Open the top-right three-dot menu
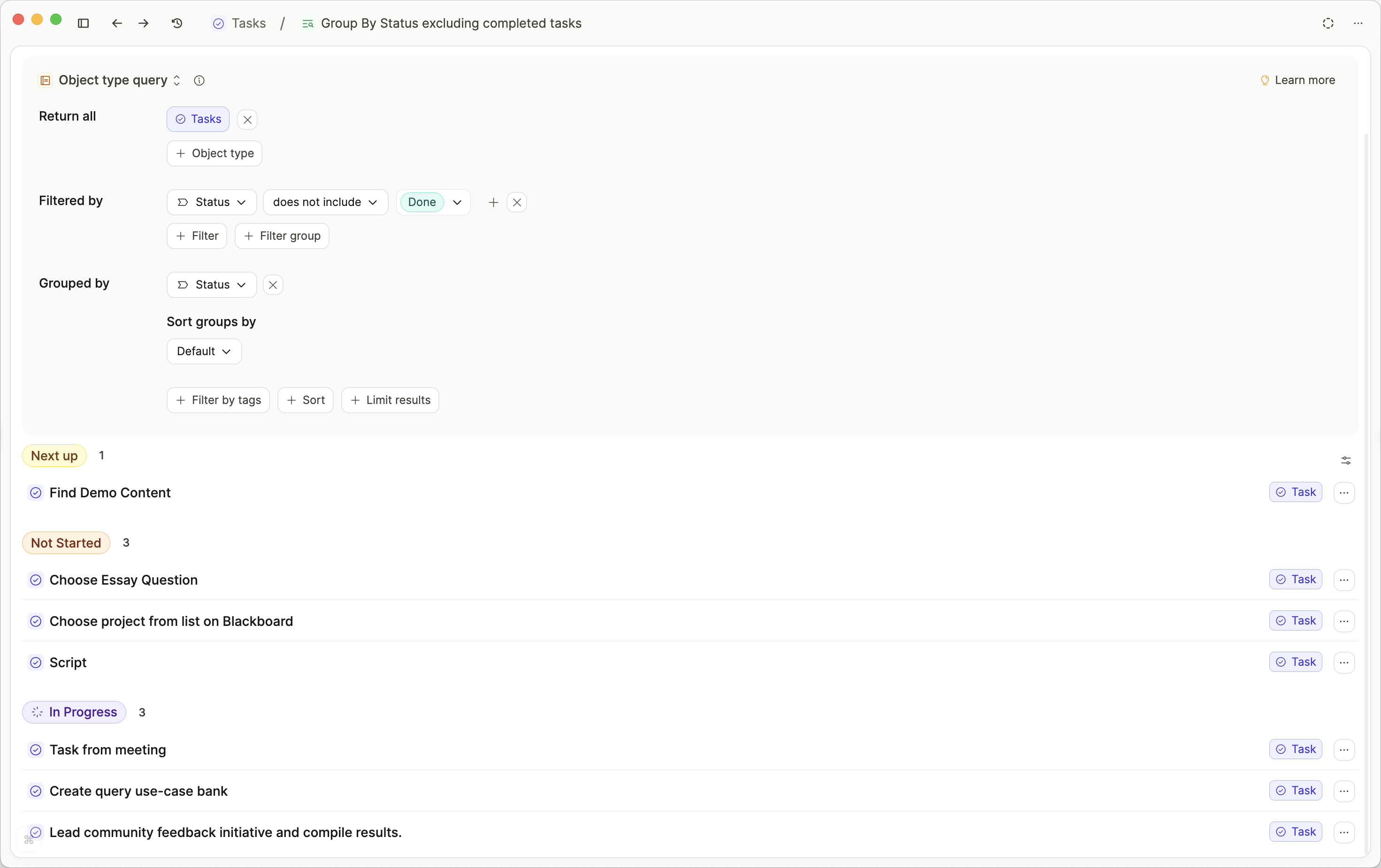This screenshot has height=868, width=1381. 1358,23
